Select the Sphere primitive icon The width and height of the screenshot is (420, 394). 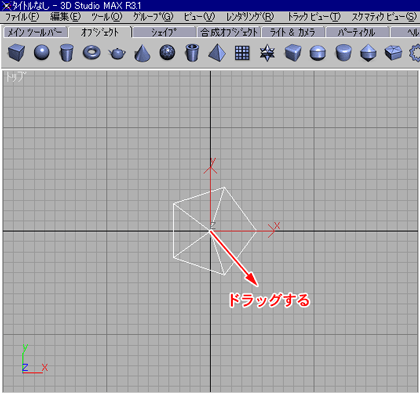tap(42, 53)
